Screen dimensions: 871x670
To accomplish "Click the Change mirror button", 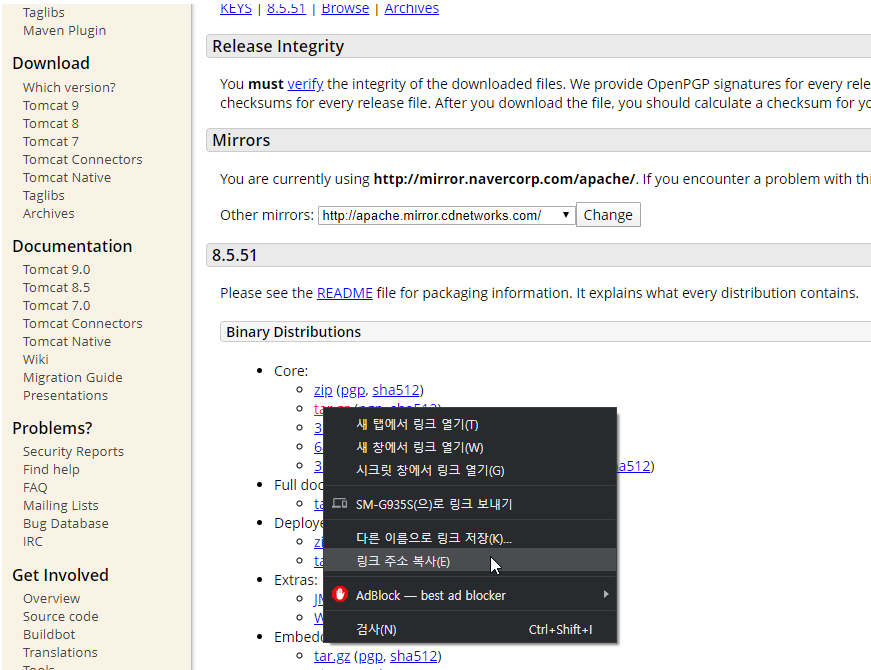I will (x=608, y=215).
